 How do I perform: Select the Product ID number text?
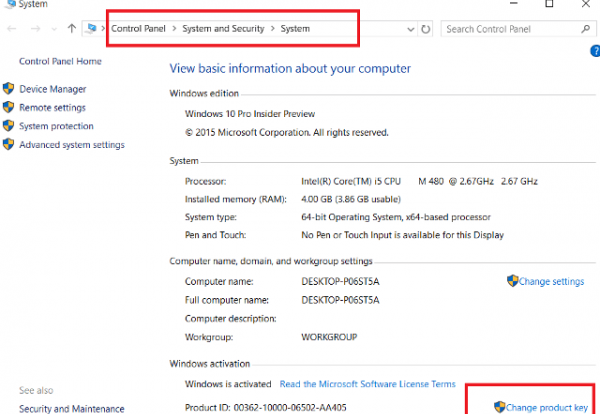[290, 408]
